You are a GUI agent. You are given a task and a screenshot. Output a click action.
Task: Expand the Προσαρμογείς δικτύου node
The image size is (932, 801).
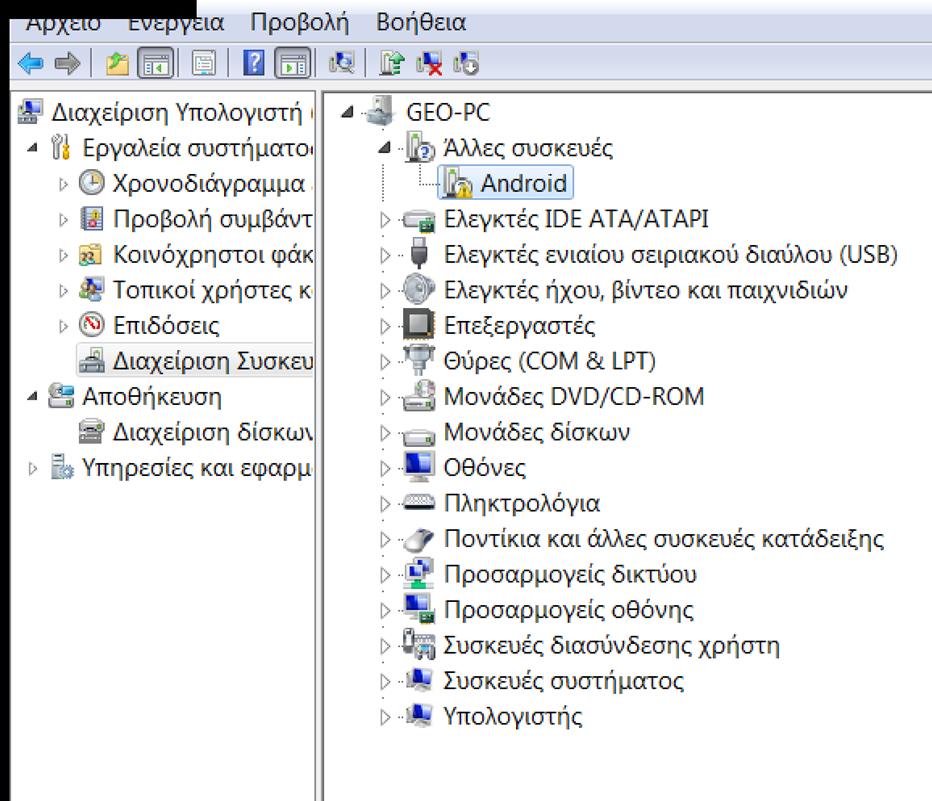(x=387, y=575)
